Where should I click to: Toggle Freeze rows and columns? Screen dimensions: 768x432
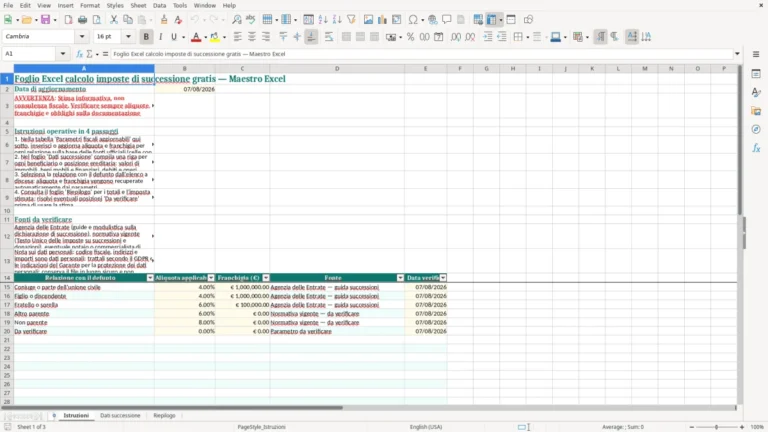click(x=491, y=20)
